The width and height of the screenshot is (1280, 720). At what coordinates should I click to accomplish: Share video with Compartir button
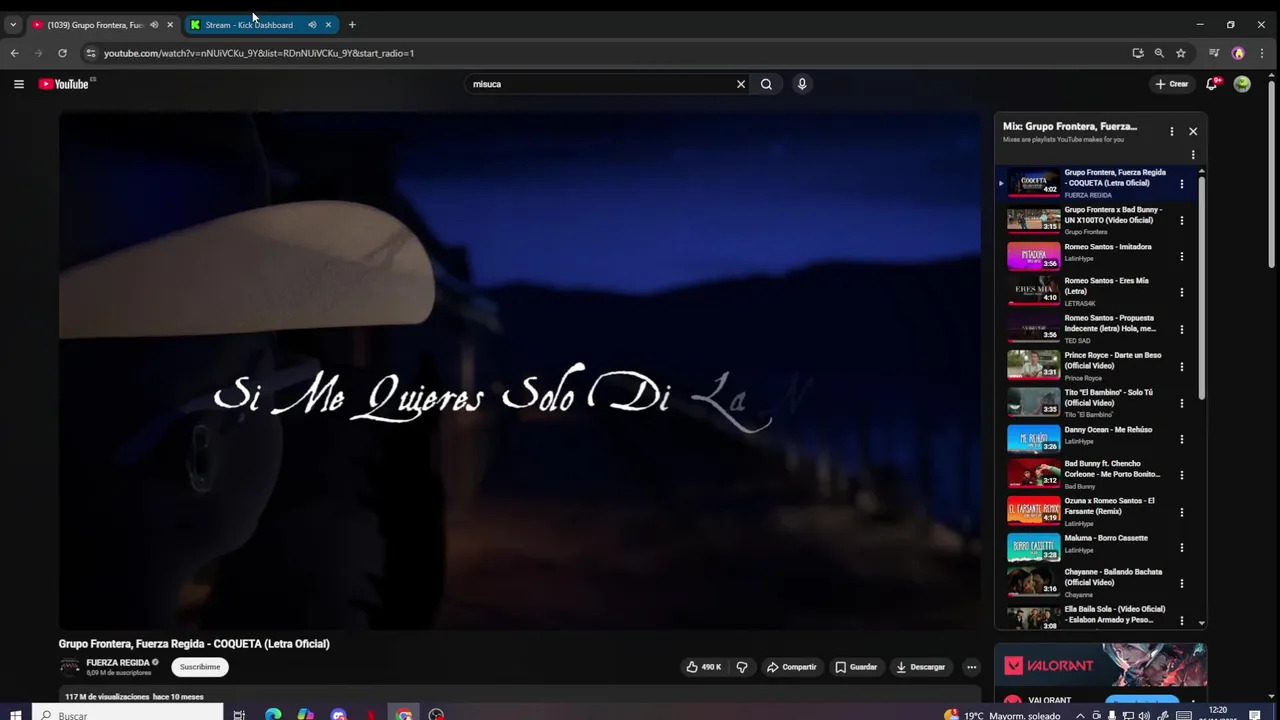791,667
